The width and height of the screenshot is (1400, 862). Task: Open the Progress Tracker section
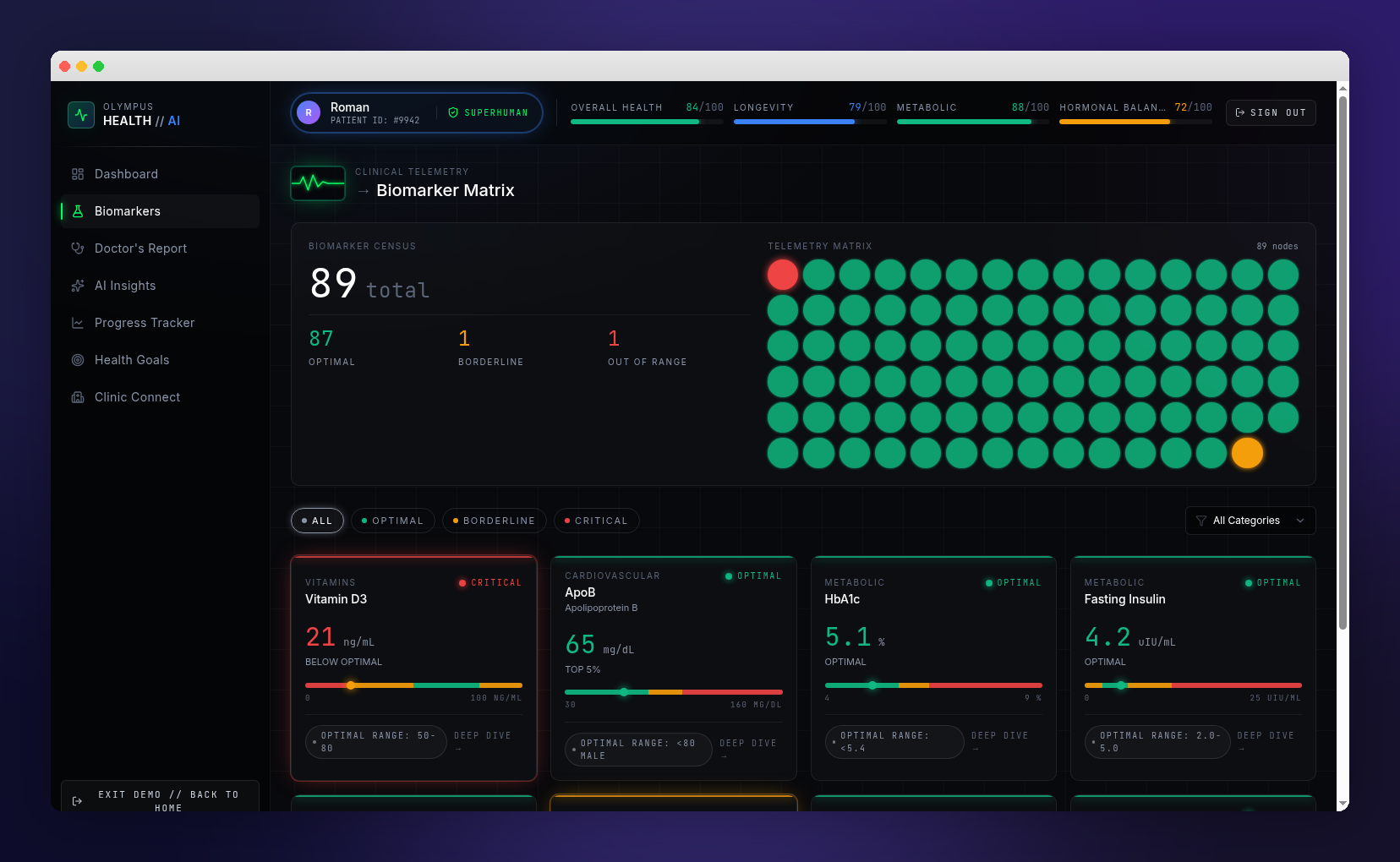160,323
